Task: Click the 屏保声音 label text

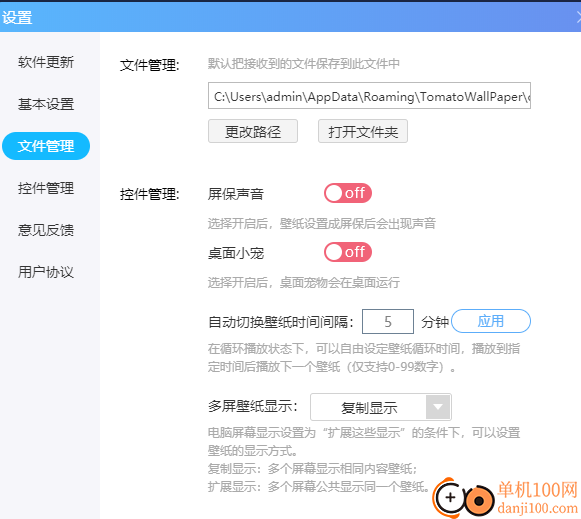Action: click(236, 194)
